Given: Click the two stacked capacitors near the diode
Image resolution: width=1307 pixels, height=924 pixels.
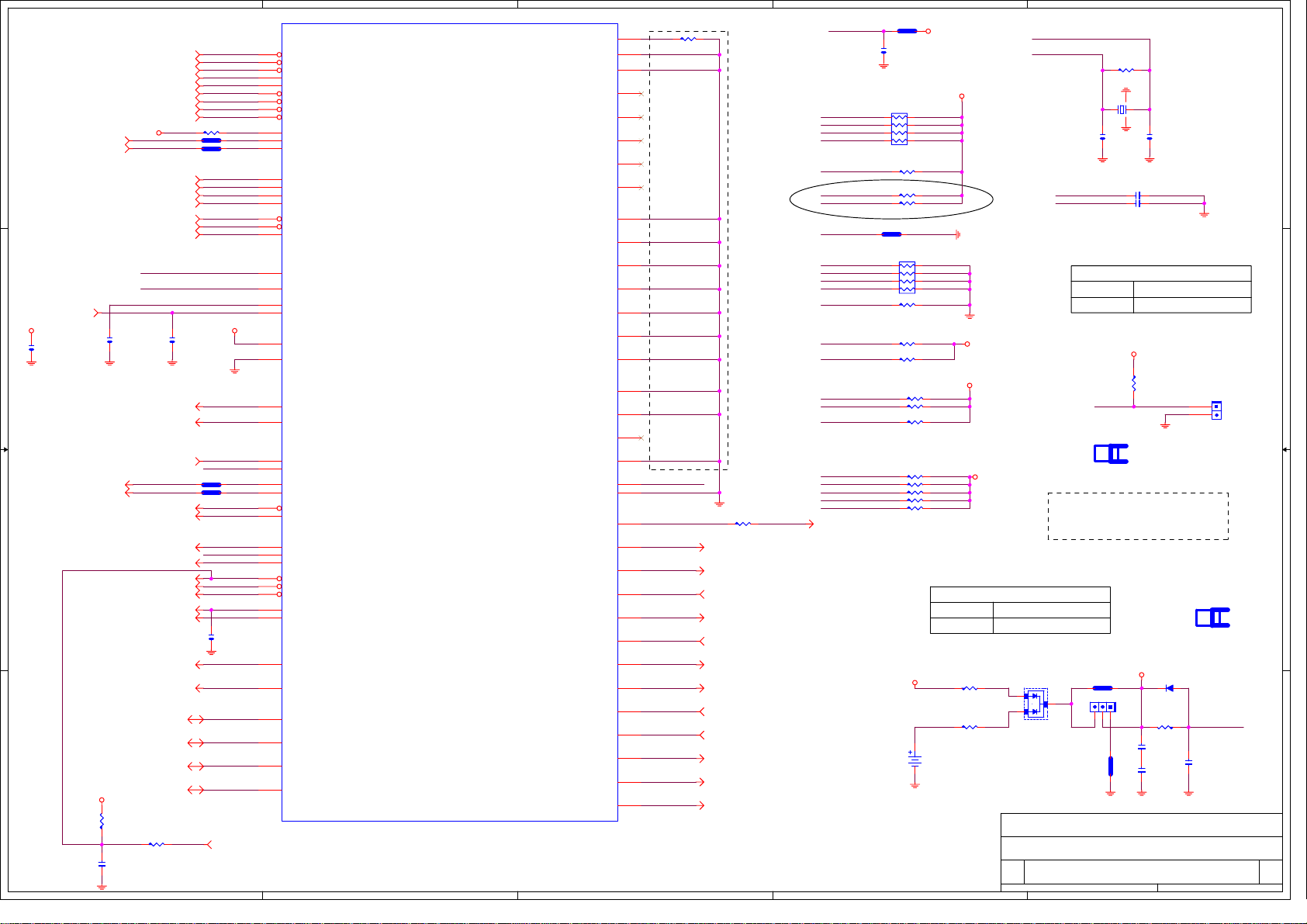Looking at the screenshot, I should [1142, 759].
